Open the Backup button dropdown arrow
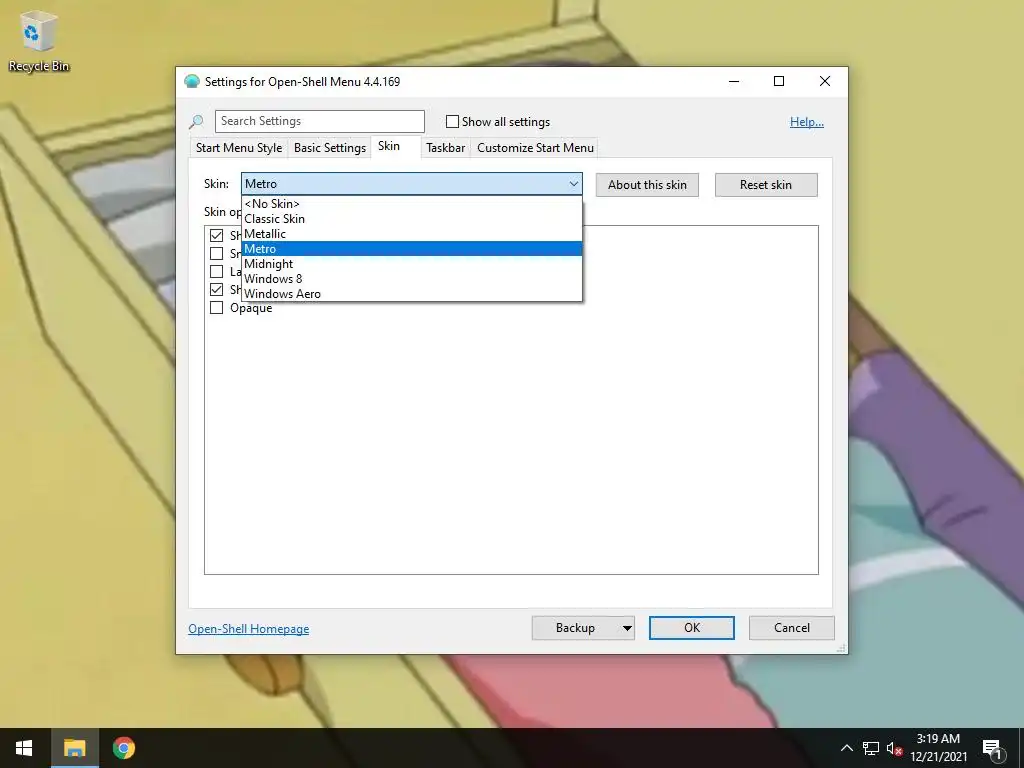Viewport: 1024px width, 768px height. pyautogui.click(x=627, y=628)
